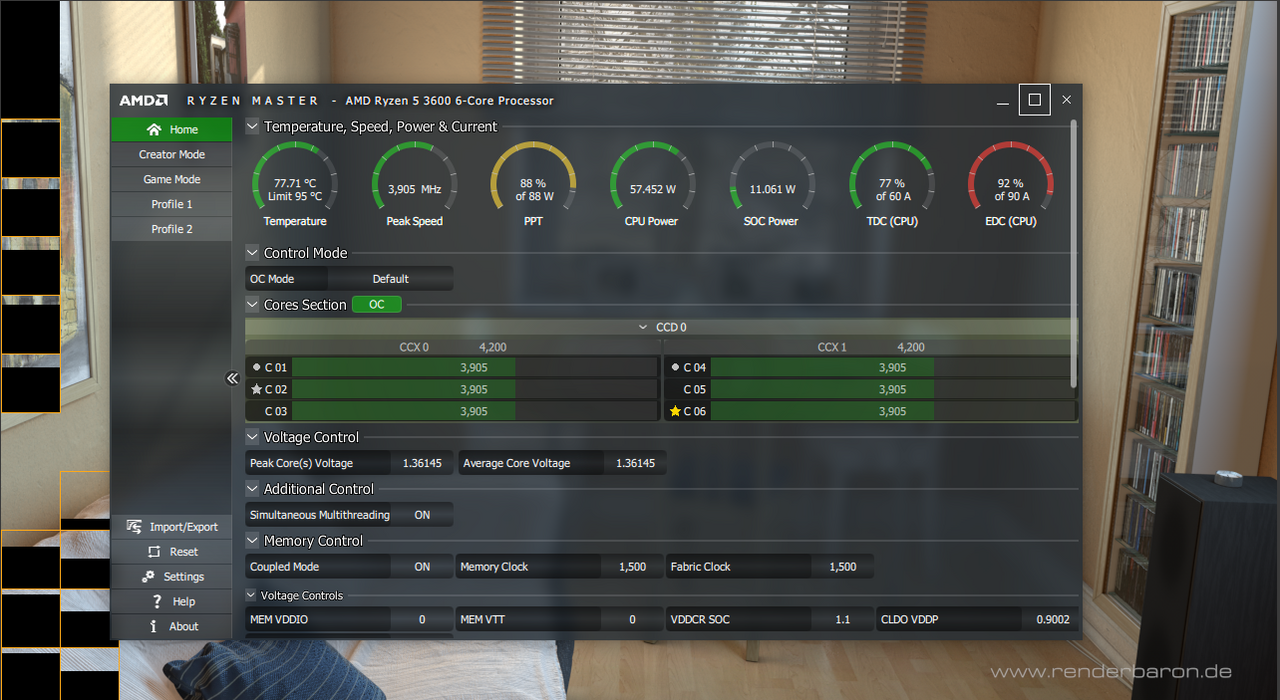Click the Temperature gauge
Viewport: 1280px width, 700px height.
295,185
